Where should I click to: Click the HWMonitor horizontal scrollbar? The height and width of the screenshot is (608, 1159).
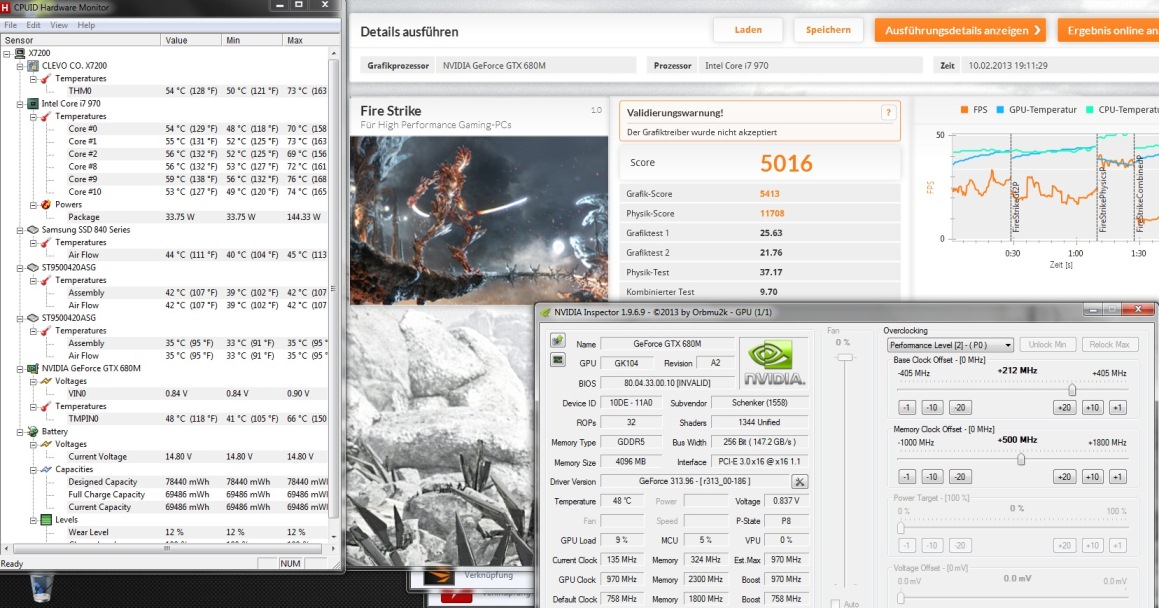[167, 549]
